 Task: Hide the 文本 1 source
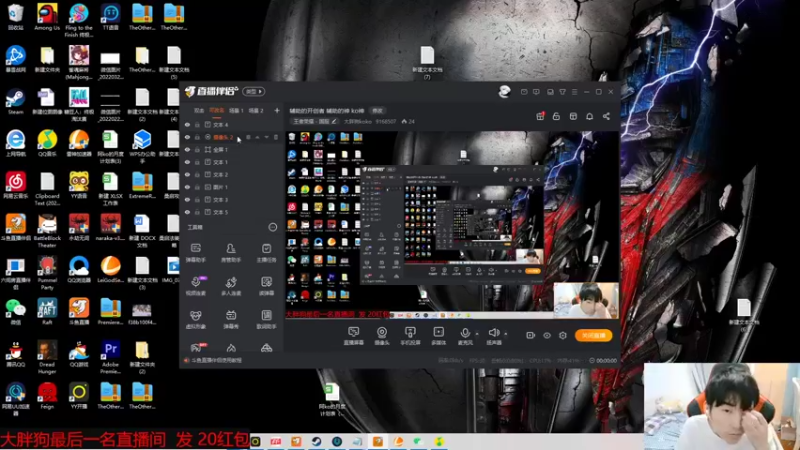coord(187,162)
